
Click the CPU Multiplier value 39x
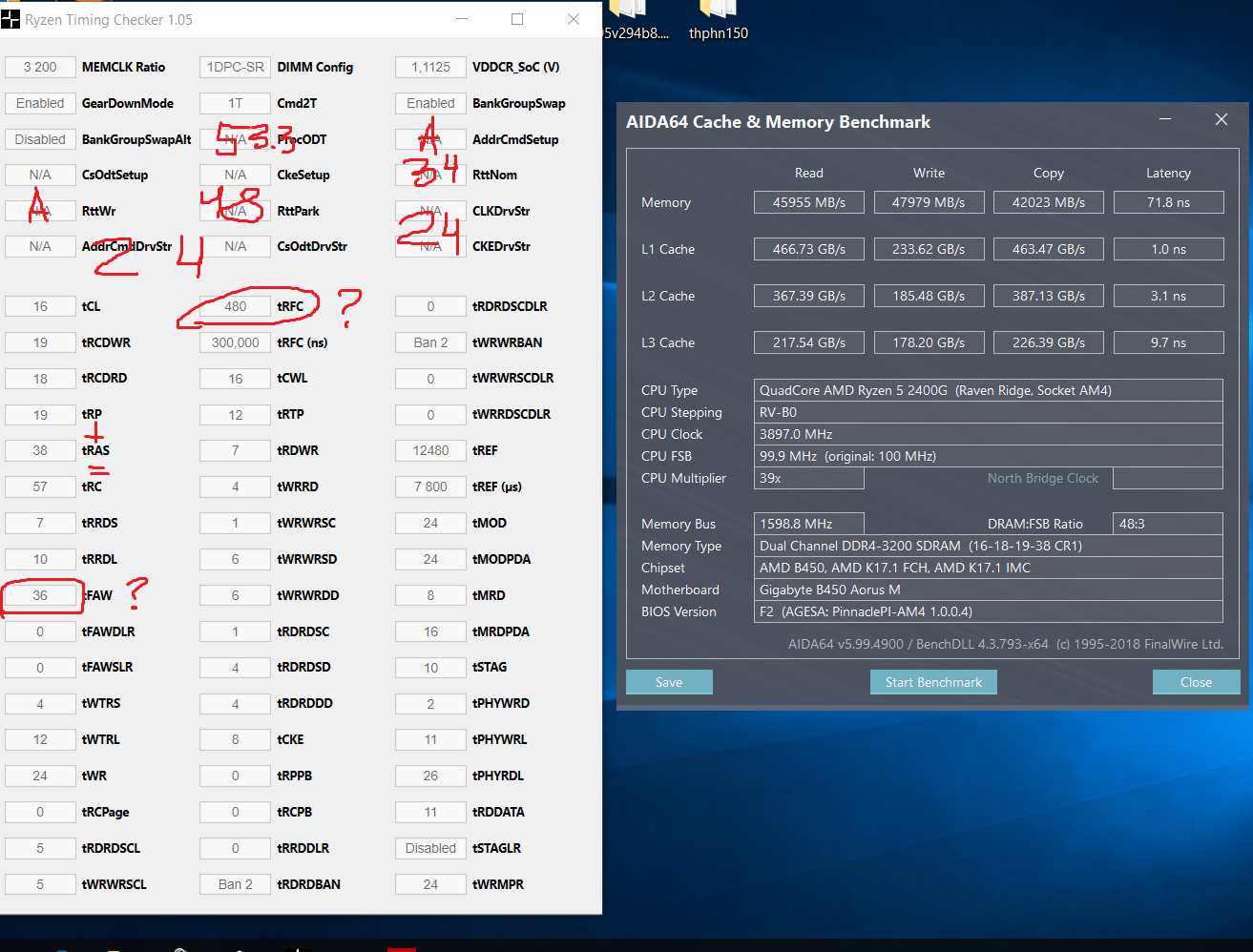pos(809,478)
